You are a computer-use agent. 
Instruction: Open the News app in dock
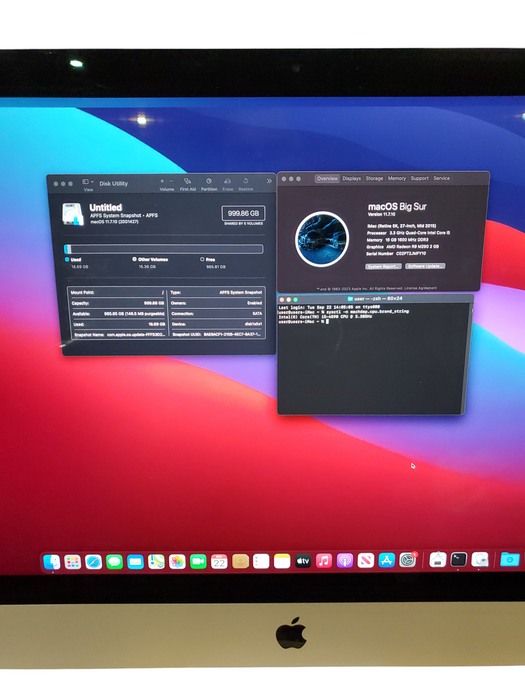(366, 560)
